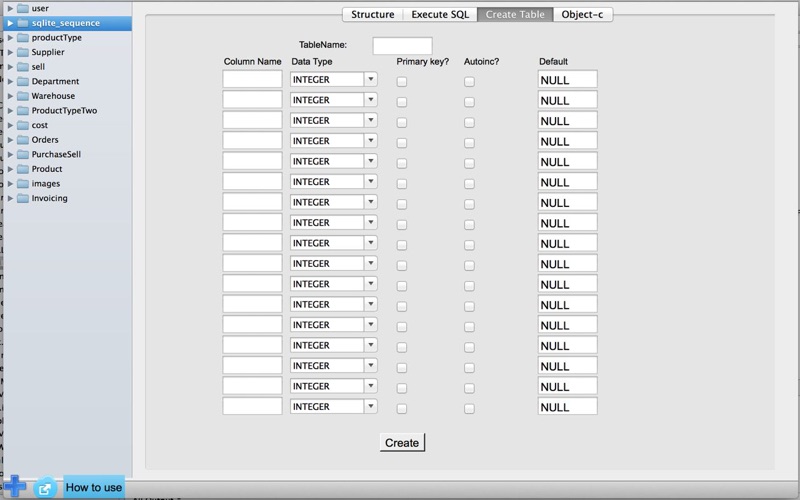The width and height of the screenshot is (800, 500).
Task: Select the Supplier table name
Action: (48, 52)
